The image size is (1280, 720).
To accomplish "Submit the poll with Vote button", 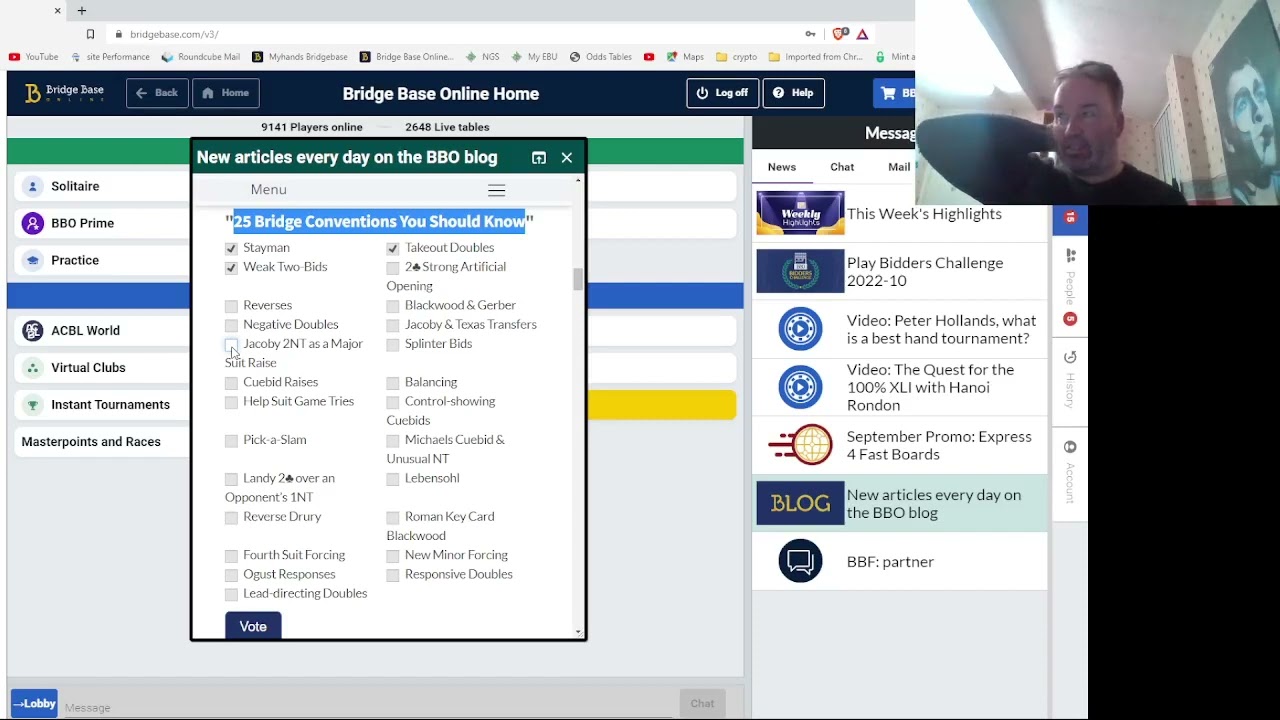I will 253,627.
